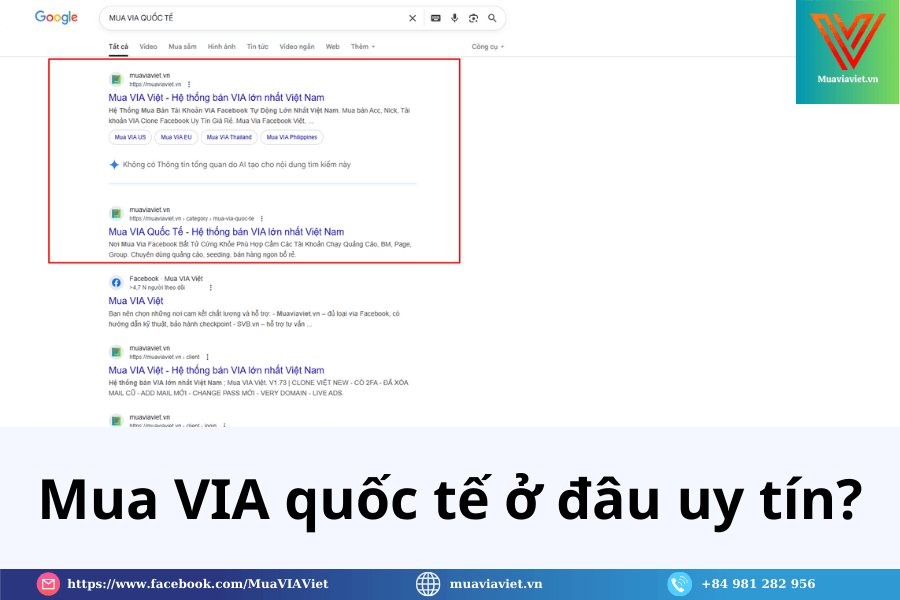
Task: Click the Mua VIA US chip
Action: [x=130, y=137]
